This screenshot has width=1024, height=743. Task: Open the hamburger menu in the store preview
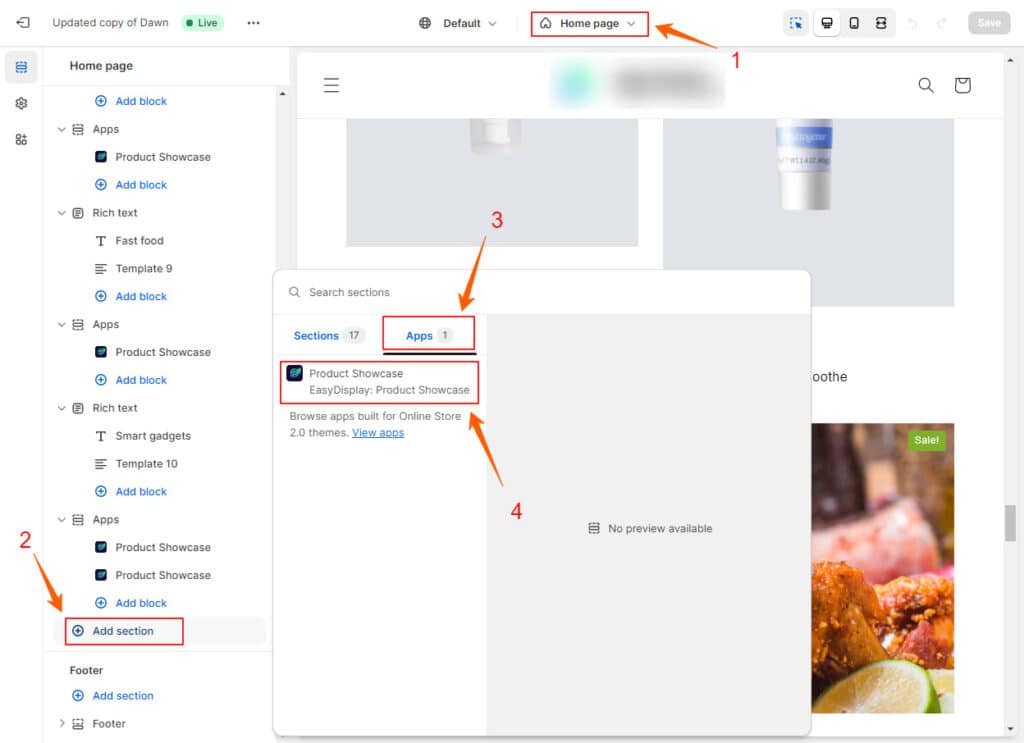coord(331,85)
